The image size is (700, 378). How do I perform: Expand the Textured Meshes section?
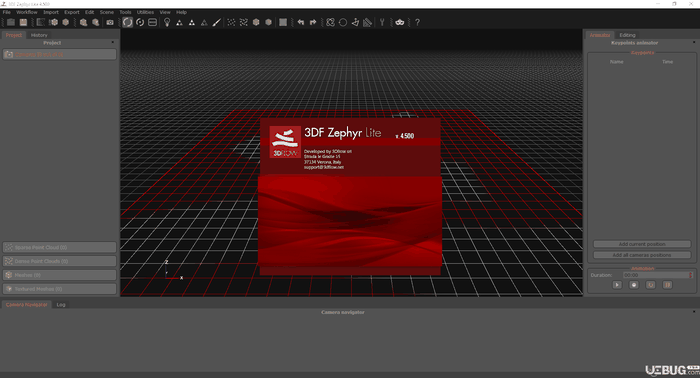pyautogui.click(x=59, y=289)
